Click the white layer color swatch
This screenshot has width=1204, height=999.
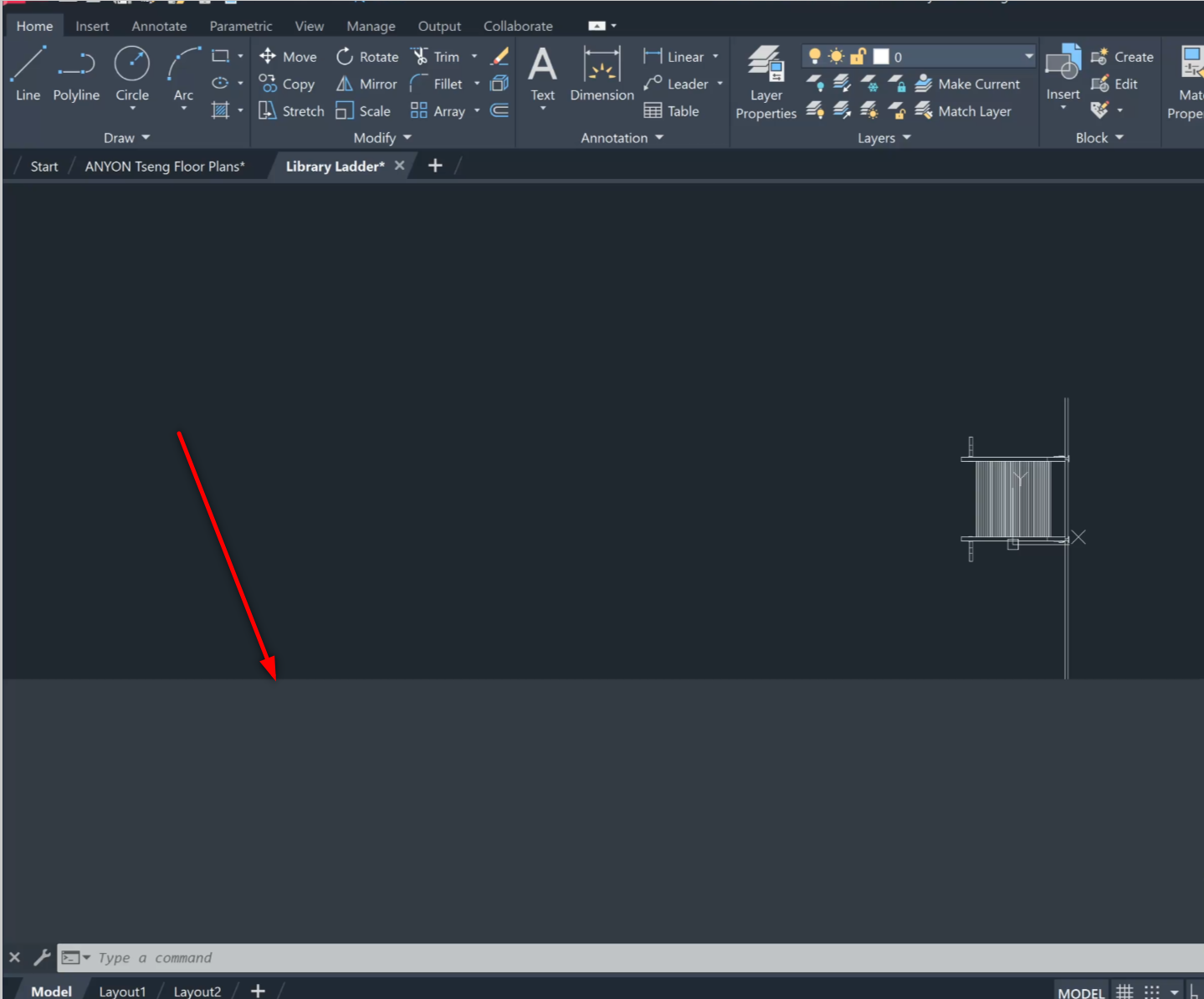(x=881, y=56)
